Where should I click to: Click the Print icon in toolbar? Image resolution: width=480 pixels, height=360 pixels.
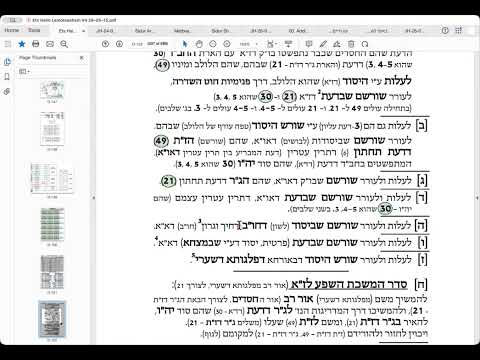[x=36, y=44]
